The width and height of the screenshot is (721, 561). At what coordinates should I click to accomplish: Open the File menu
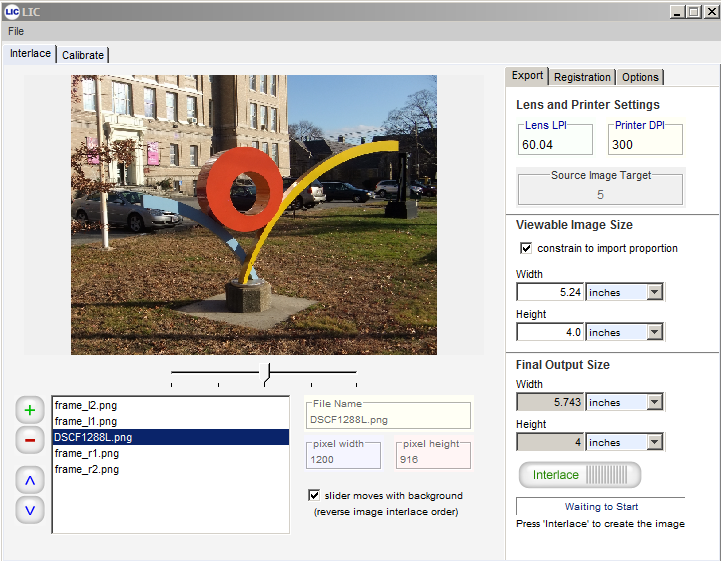[16, 31]
